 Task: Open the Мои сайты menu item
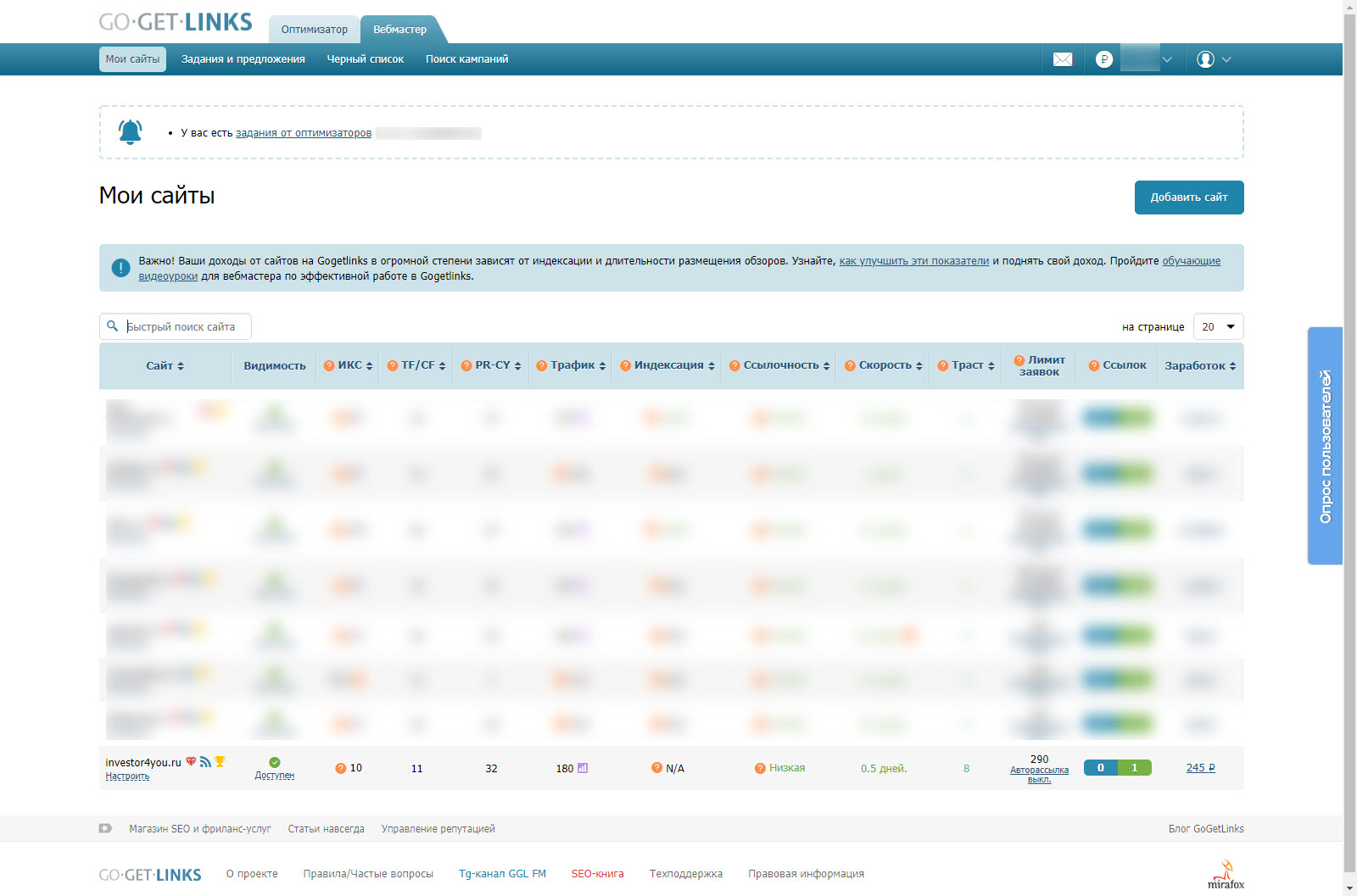pyautogui.click(x=132, y=59)
